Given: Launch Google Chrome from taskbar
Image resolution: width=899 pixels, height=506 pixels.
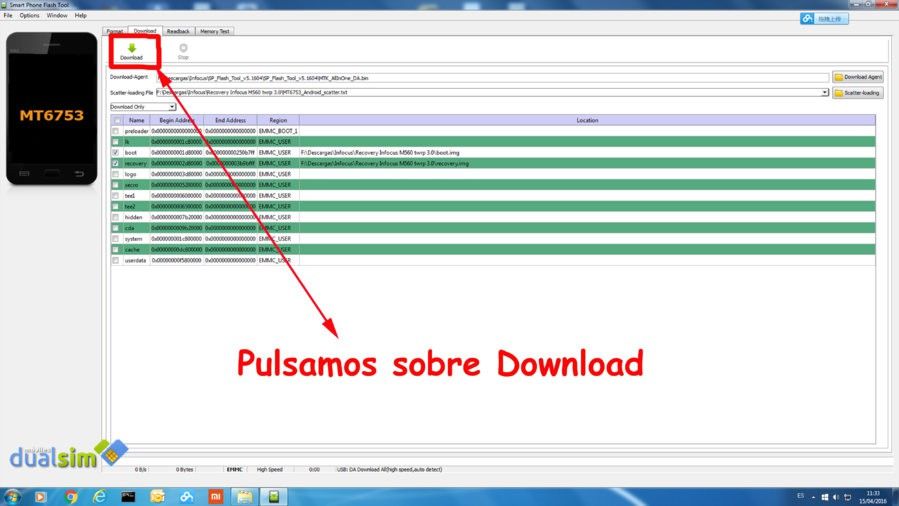Looking at the screenshot, I should click(71, 497).
